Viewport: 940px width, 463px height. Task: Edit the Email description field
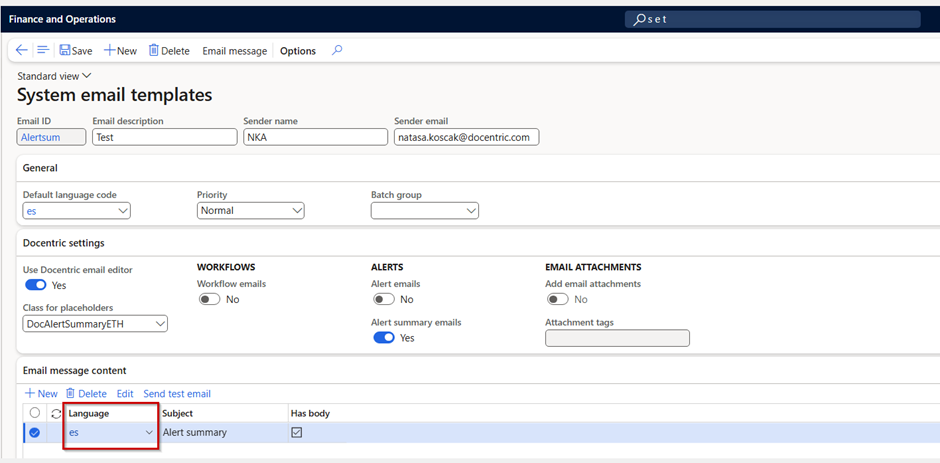(165, 137)
